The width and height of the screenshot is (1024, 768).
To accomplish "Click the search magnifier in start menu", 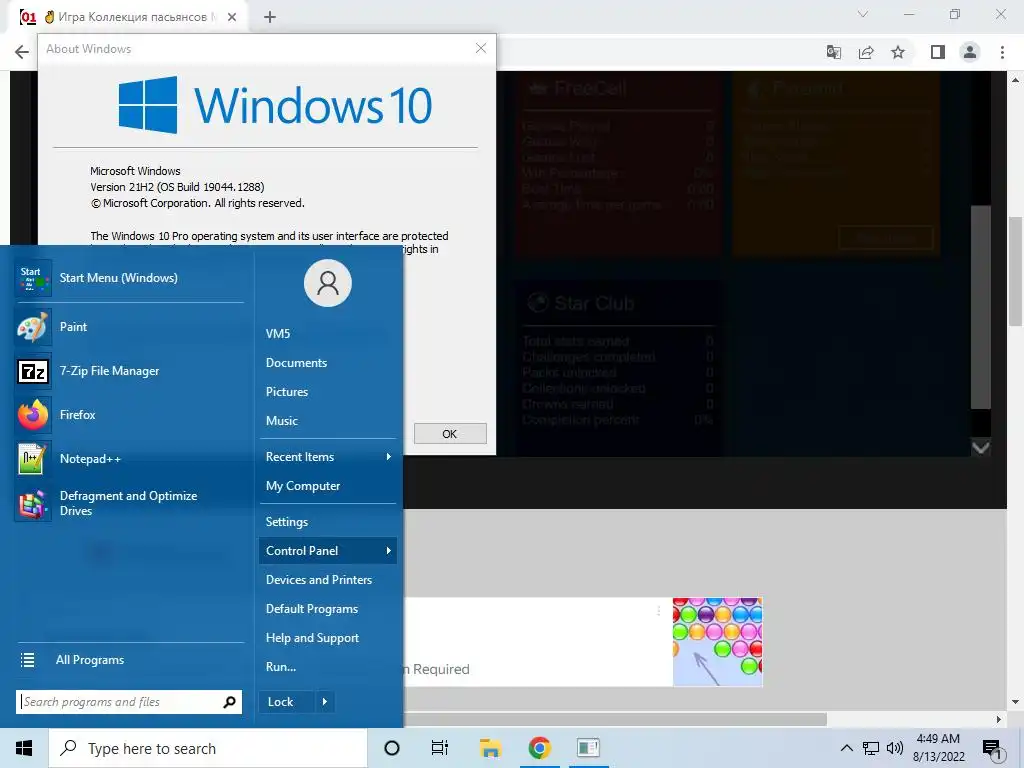I will point(229,702).
